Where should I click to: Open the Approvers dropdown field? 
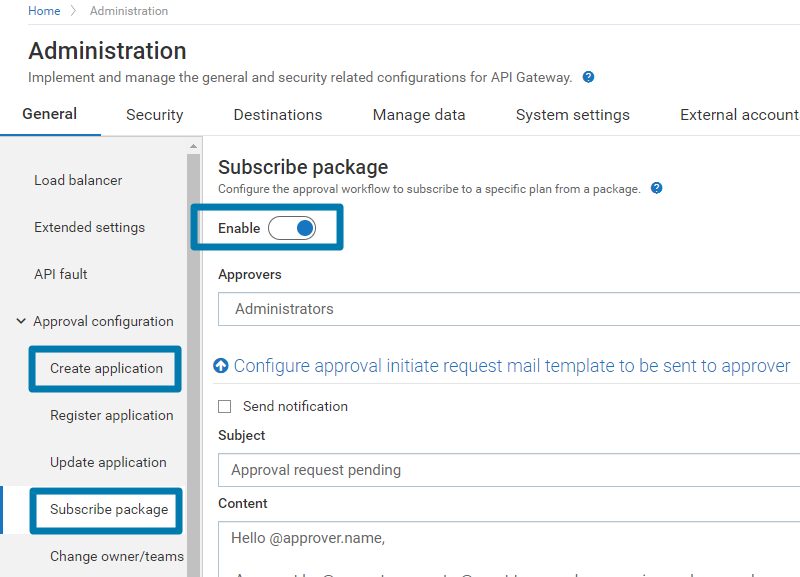click(510, 309)
